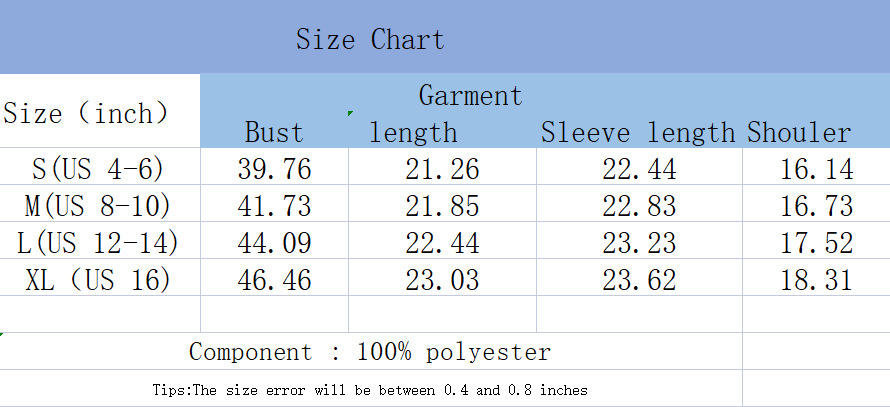Click garment length 21.26 cell
This screenshot has width=890, height=407.
coord(442,168)
